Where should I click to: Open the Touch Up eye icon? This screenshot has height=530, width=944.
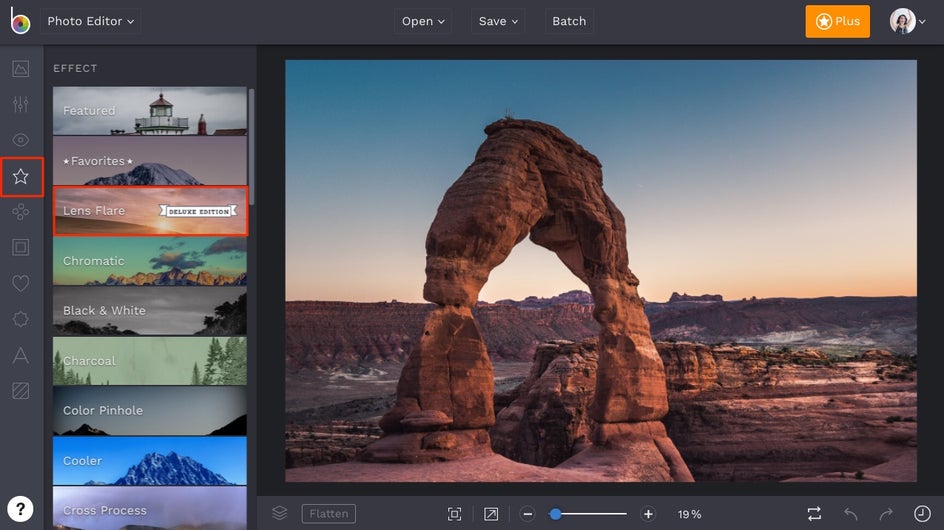pos(20,140)
